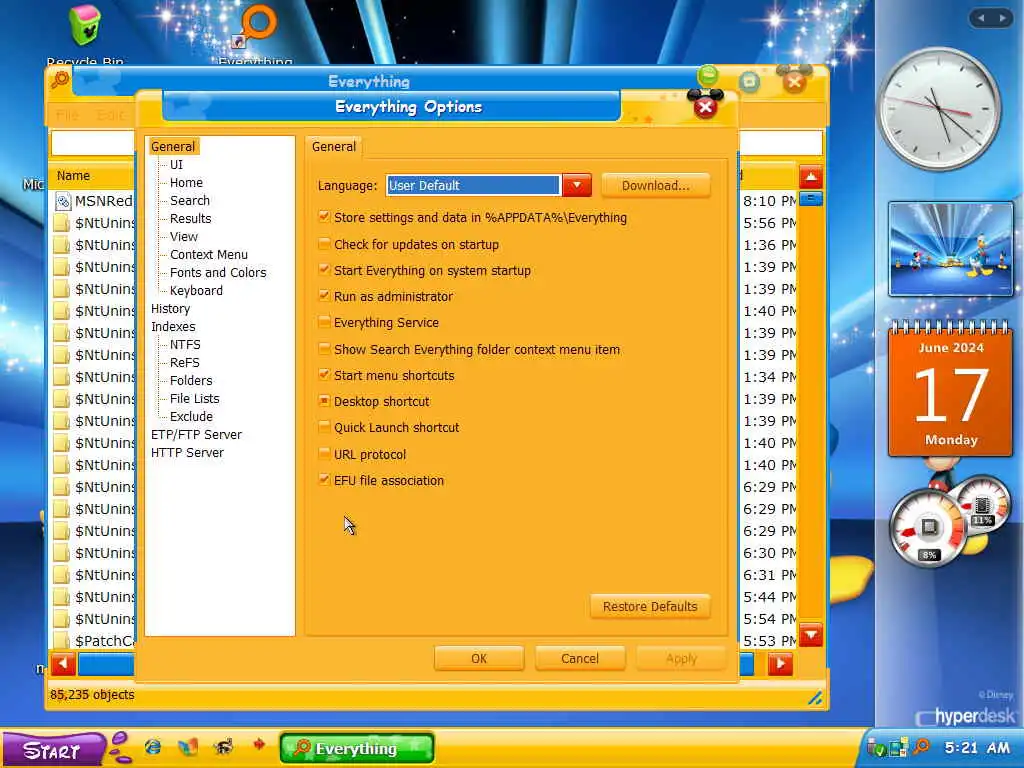Viewport: 1024px width, 768px height.
Task: Open NTFS index options
Action: (x=185, y=344)
